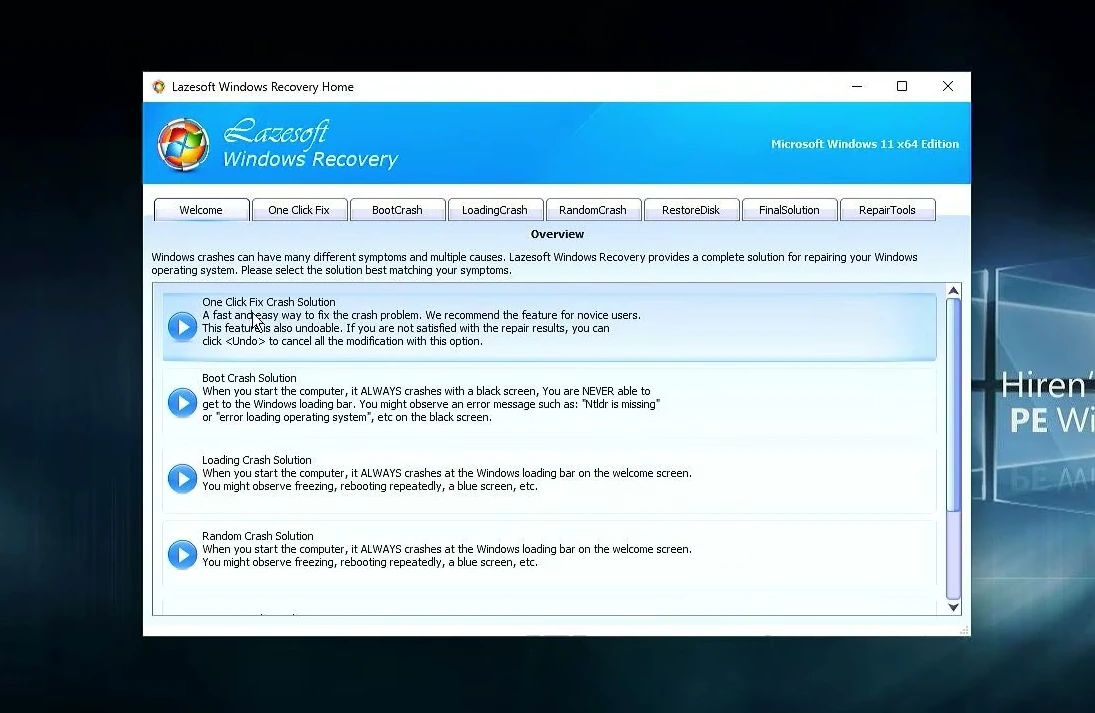Switch to the Welcome tab
Screen dimensions: 1095x713
tap(201, 210)
